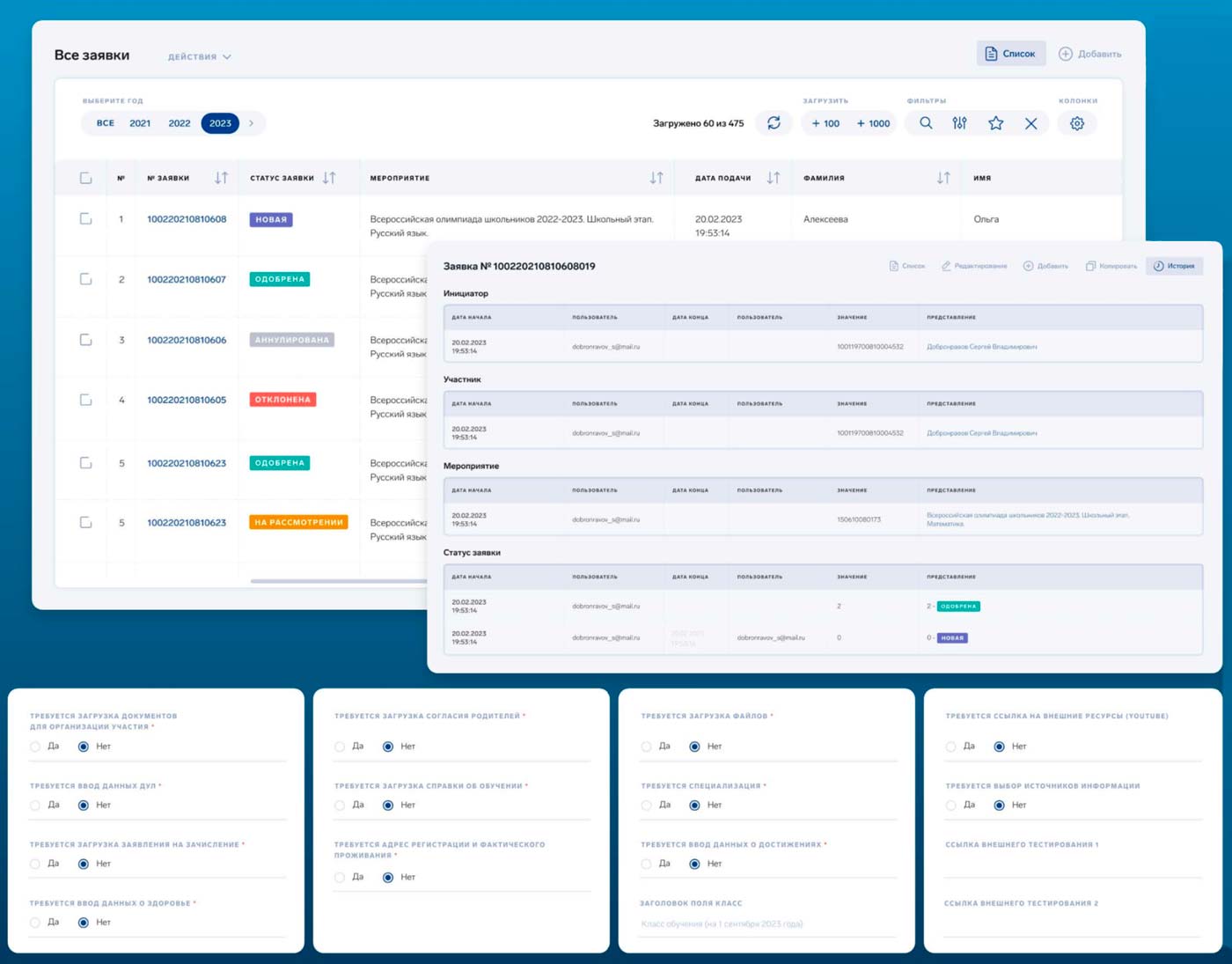Click the top Добавить button
Screen dimensions: 1232x964
coord(1089,54)
